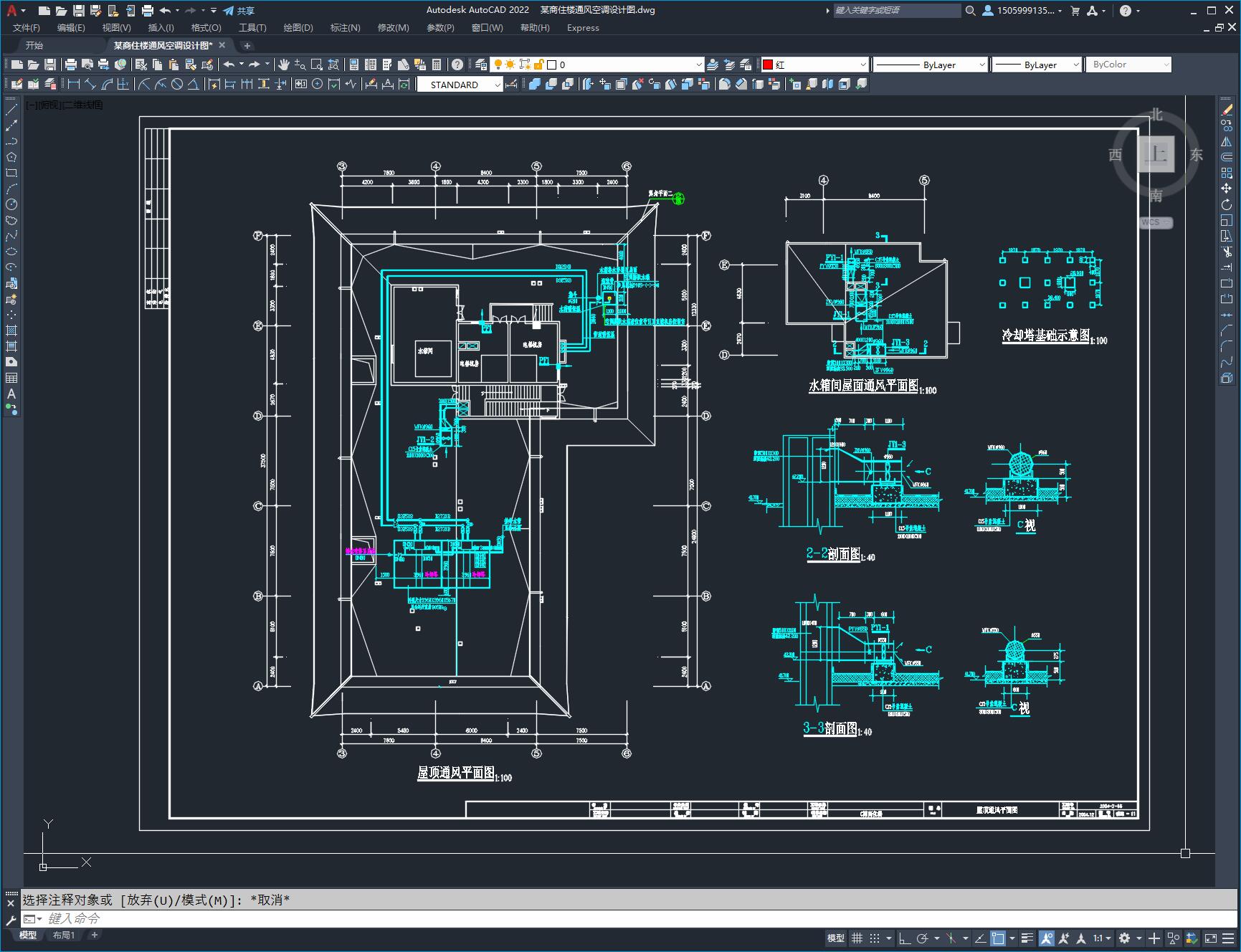Toggle lineweight display in status bar

click(1027, 938)
